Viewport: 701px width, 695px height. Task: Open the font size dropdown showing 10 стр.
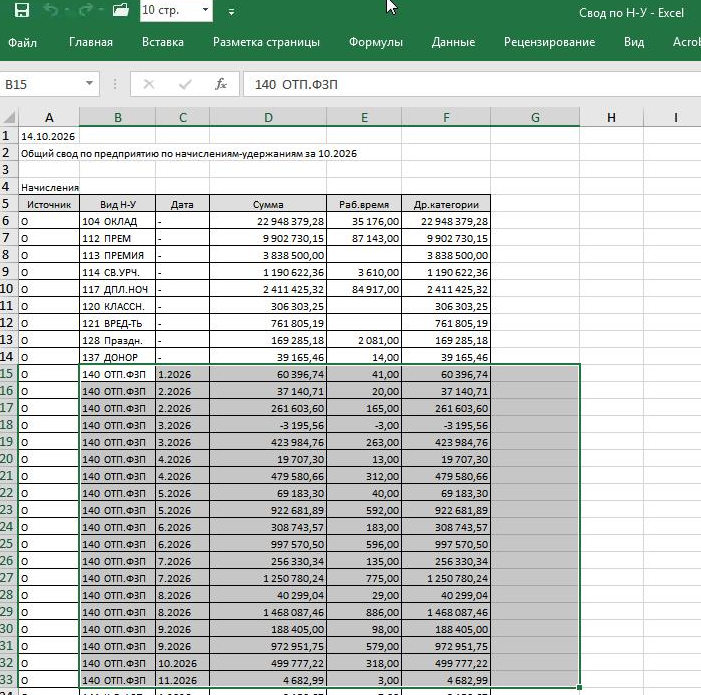205,10
